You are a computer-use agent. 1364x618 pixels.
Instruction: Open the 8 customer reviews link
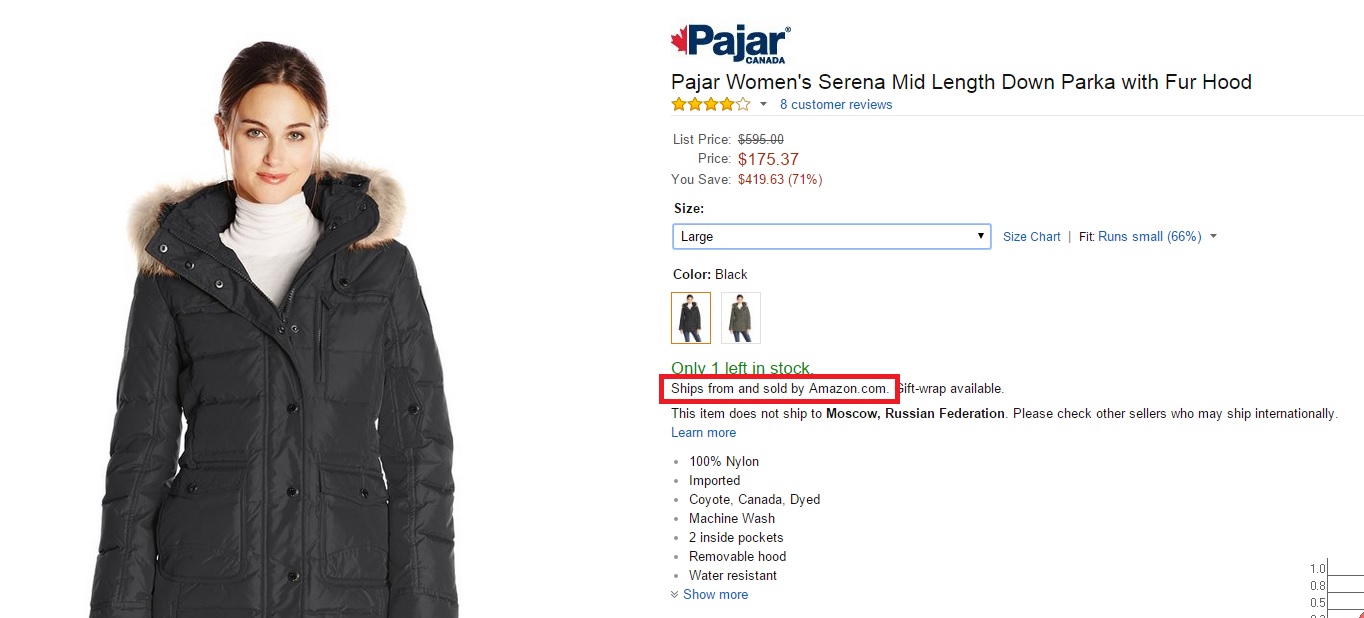click(x=836, y=105)
